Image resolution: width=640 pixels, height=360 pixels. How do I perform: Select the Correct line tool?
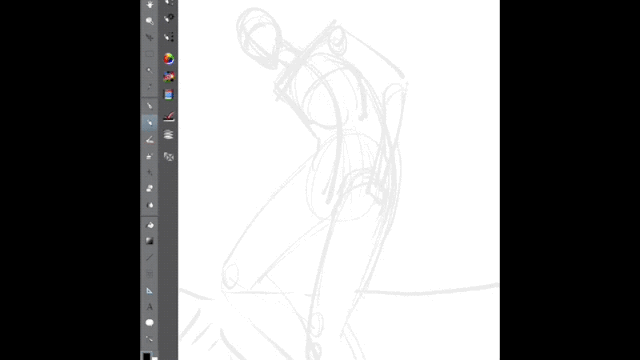click(149, 339)
